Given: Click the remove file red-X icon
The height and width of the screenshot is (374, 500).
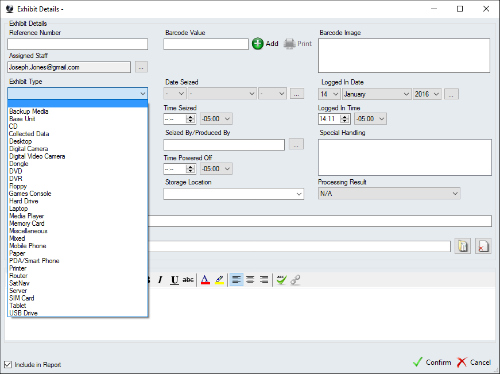Looking at the screenshot, I should 483,246.
